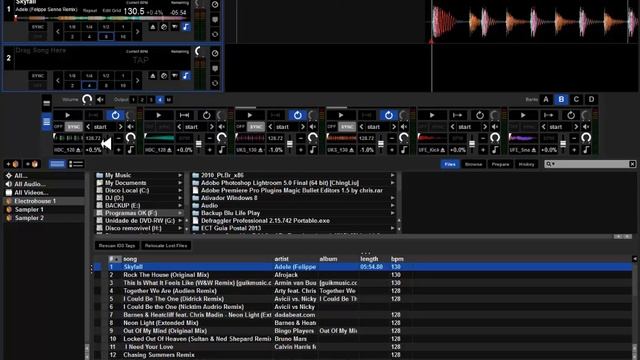This screenshot has width=640, height=360.
Task: Expand the Audio folder arrow
Action: tap(393, 205)
